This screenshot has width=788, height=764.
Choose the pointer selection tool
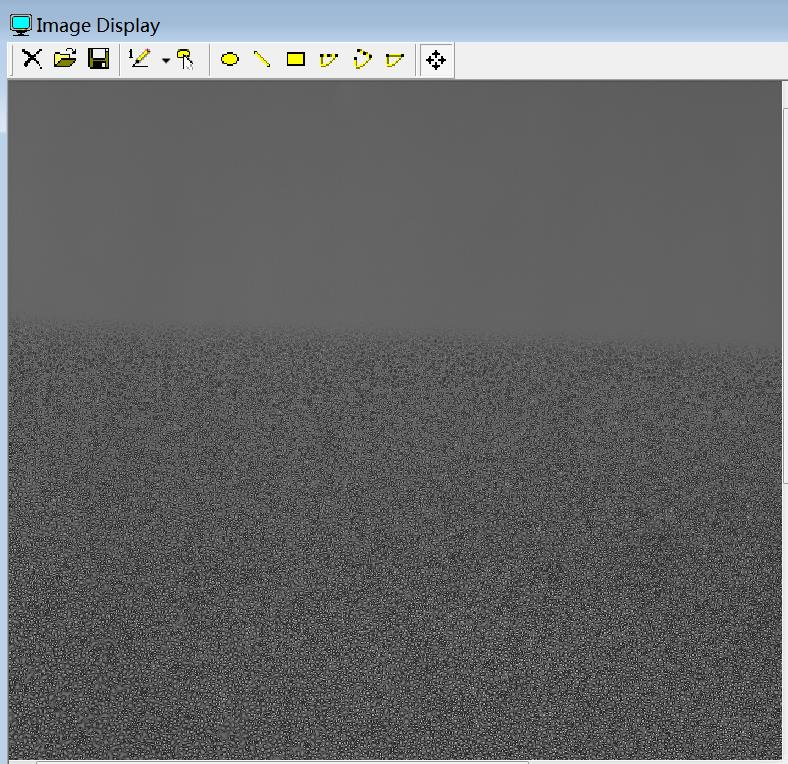point(185,59)
